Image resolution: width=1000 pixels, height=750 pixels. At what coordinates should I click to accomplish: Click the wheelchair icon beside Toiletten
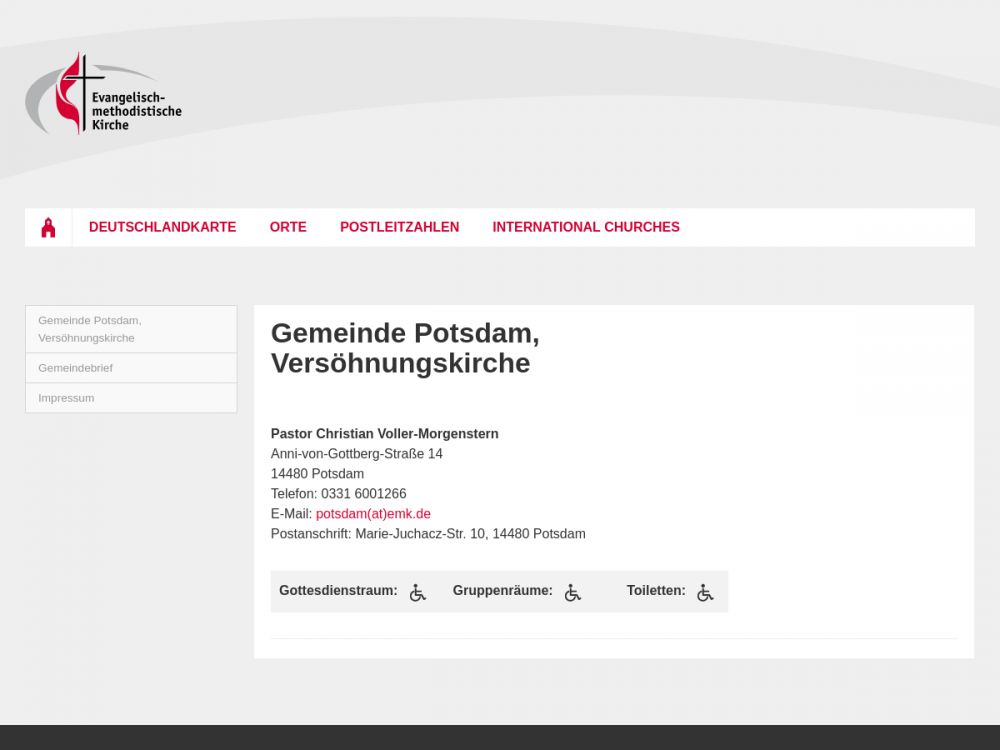click(x=705, y=592)
